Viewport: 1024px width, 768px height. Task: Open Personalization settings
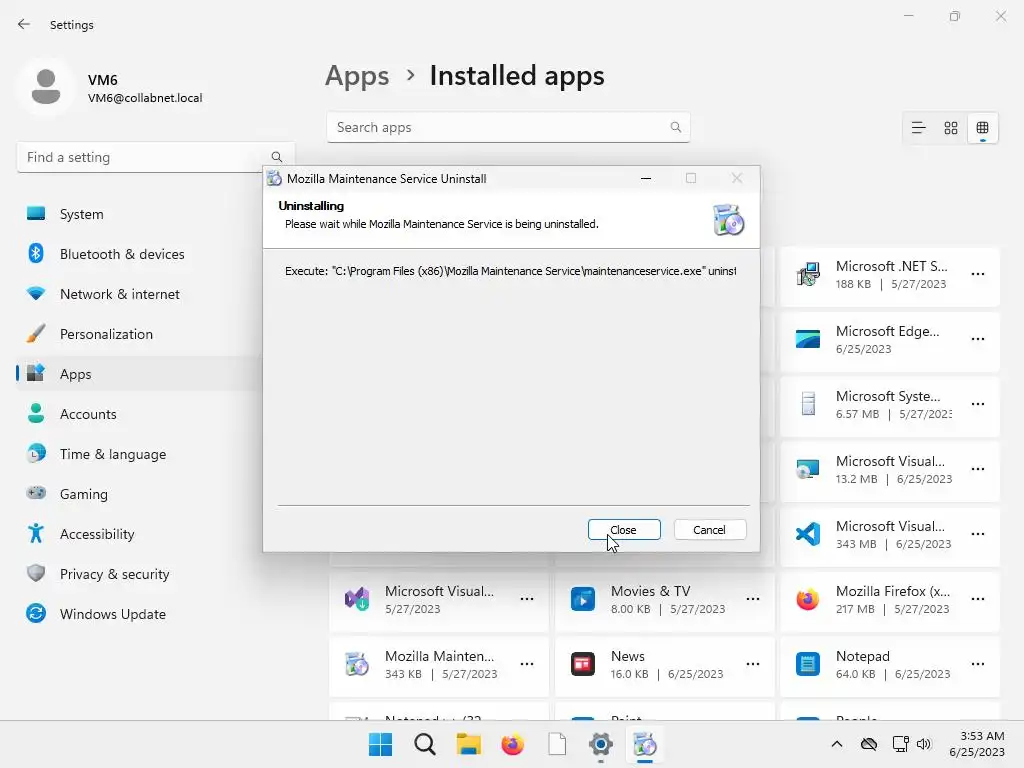click(138, 334)
